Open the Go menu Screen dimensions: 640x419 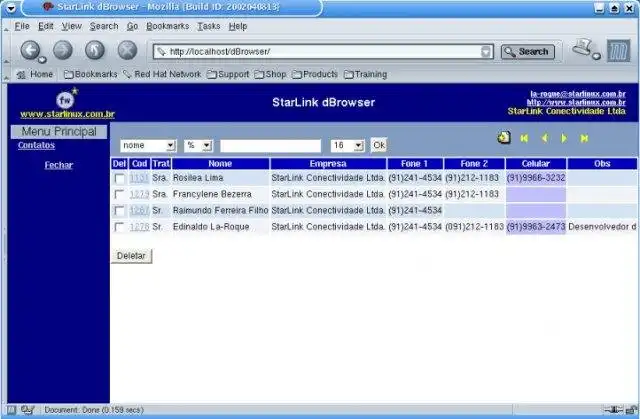[x=132, y=26]
